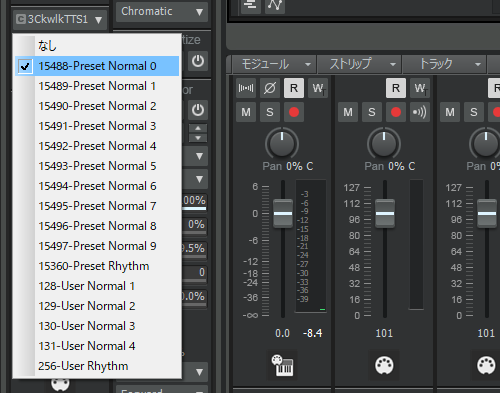
Task: Select 15496-Preset Normal 8 bank
Action: (97, 226)
